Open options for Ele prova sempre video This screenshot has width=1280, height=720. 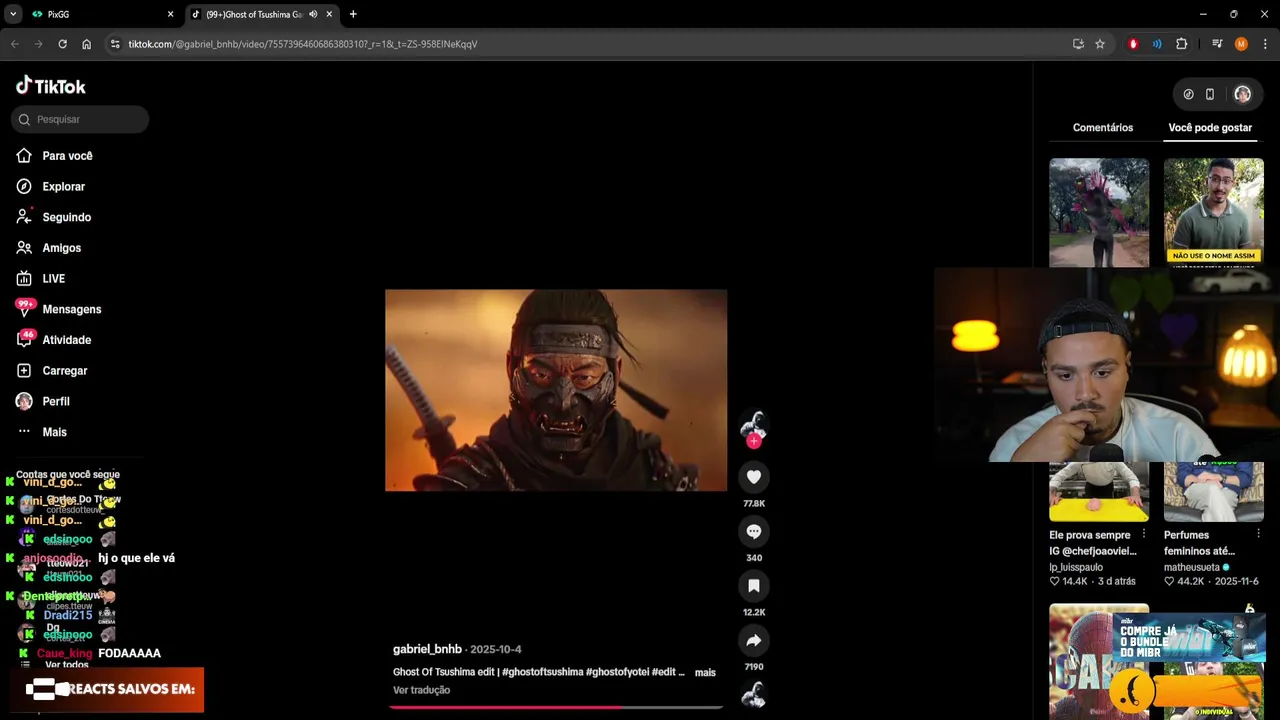tap(1144, 534)
